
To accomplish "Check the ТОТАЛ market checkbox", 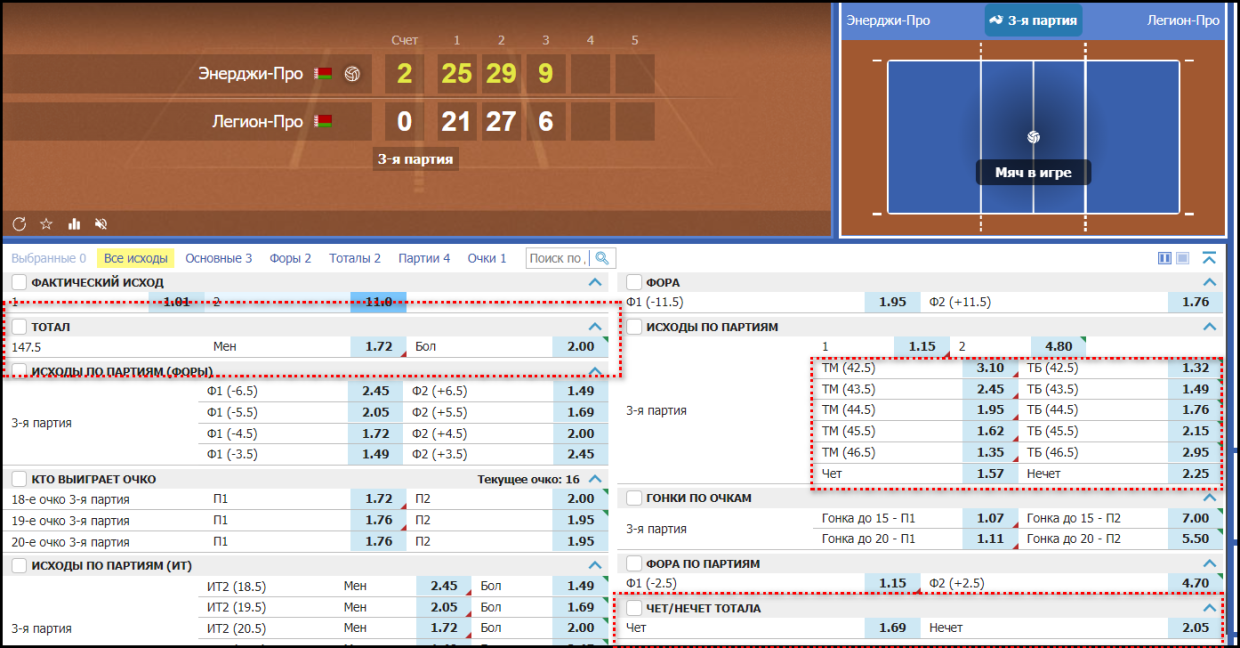I will tap(19, 327).
